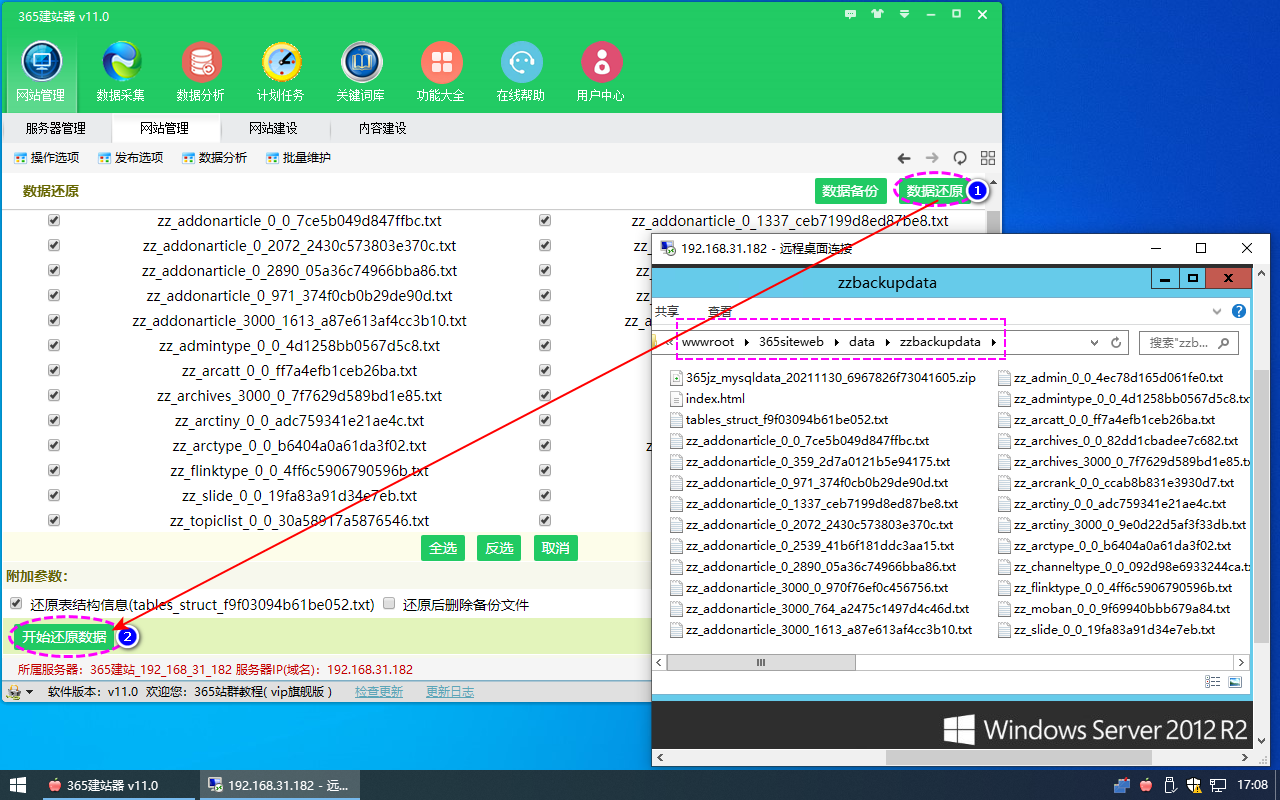
Task: Uncheck zz_addonarticle_0_2072 row checkbox
Action: [x=54, y=245]
